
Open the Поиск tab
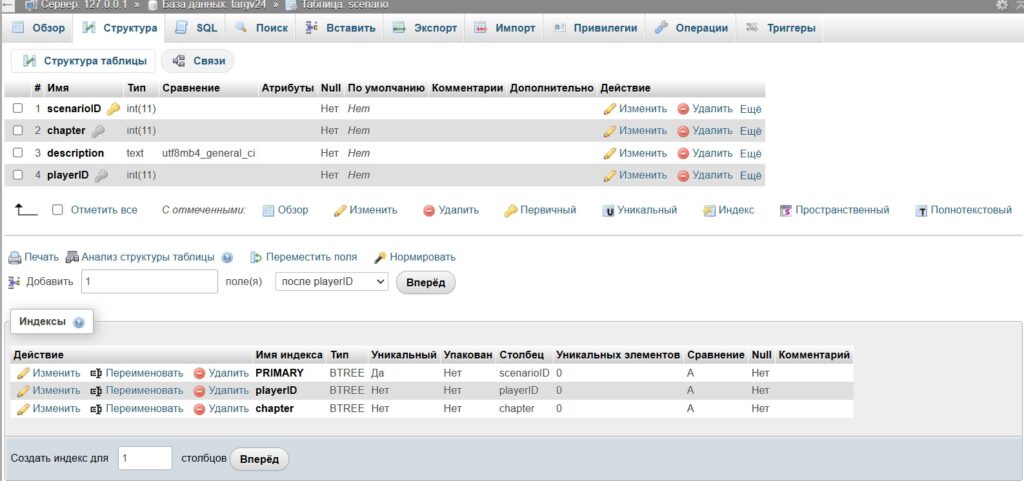261,28
